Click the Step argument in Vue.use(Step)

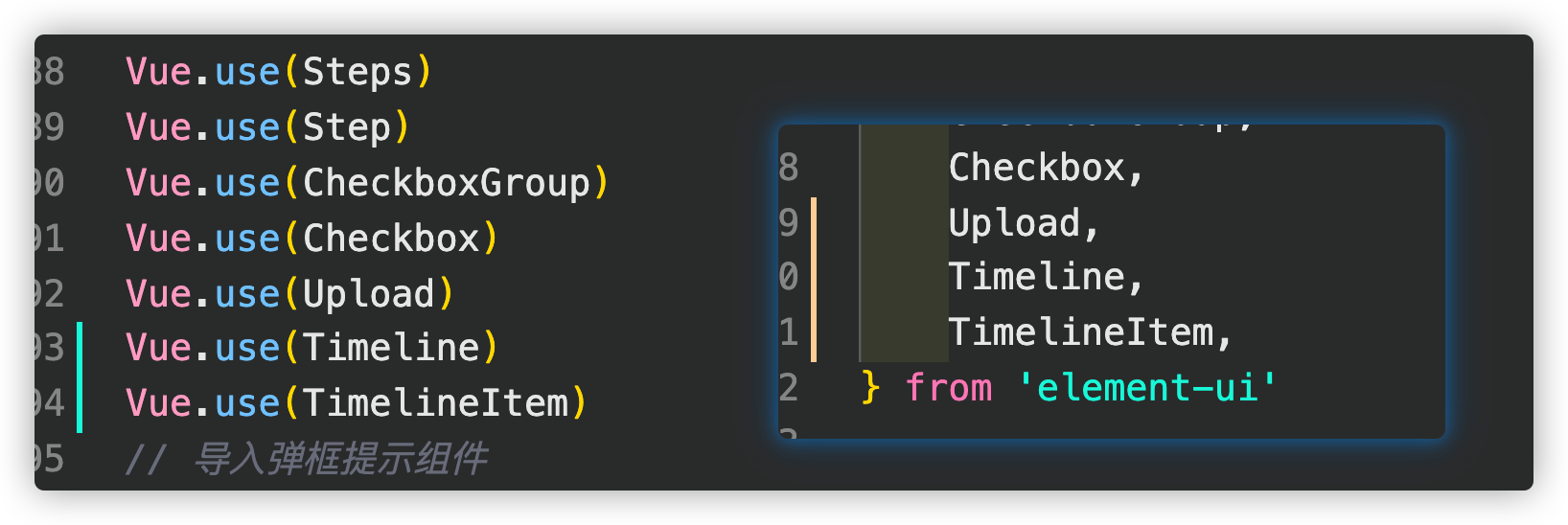[347, 128]
